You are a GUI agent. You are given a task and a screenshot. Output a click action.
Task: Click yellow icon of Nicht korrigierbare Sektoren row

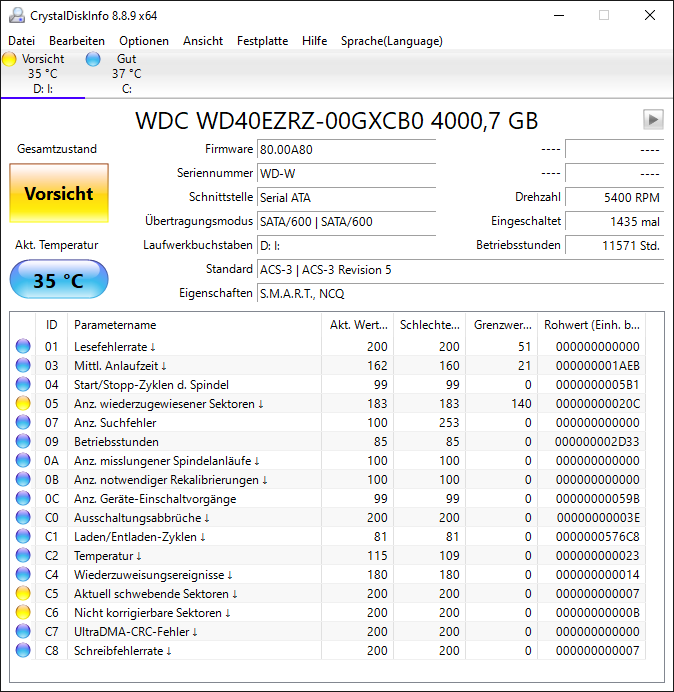tap(23, 613)
